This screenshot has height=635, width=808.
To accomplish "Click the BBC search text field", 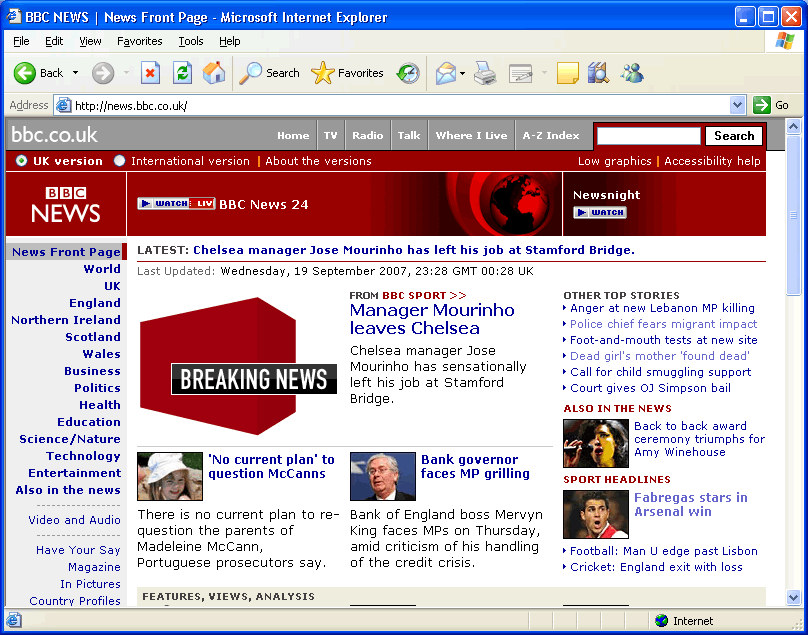I will [x=648, y=136].
